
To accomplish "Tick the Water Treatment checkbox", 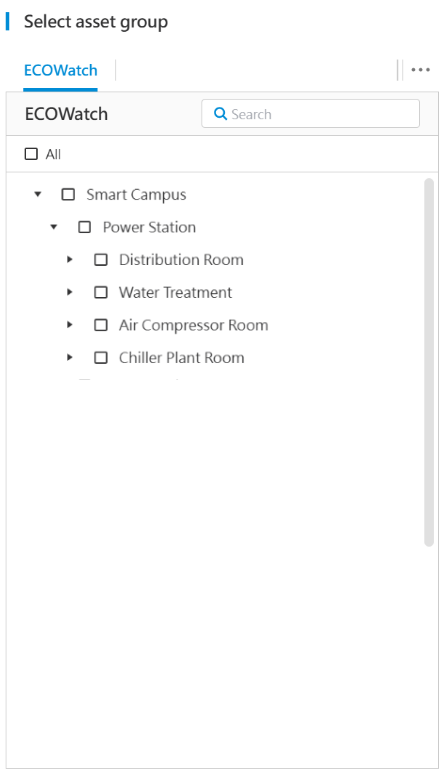I will point(101,293).
